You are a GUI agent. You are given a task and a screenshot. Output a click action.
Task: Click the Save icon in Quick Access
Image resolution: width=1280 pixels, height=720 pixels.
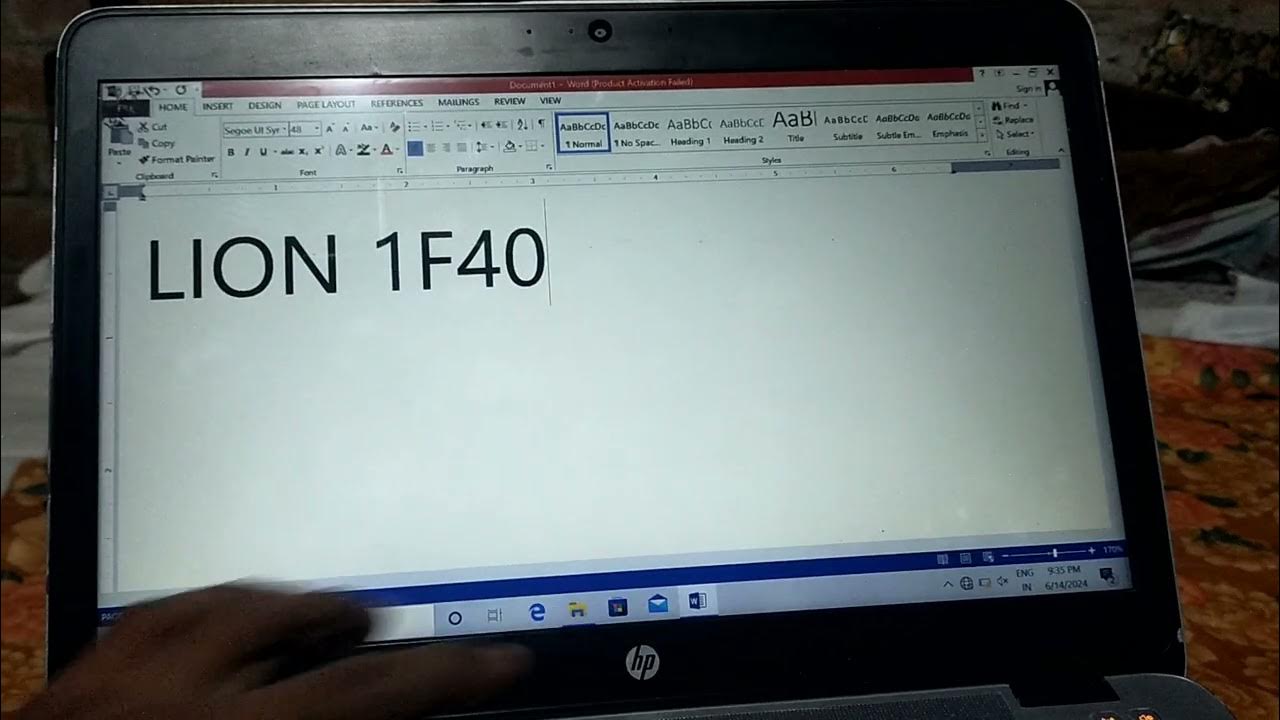(134, 90)
